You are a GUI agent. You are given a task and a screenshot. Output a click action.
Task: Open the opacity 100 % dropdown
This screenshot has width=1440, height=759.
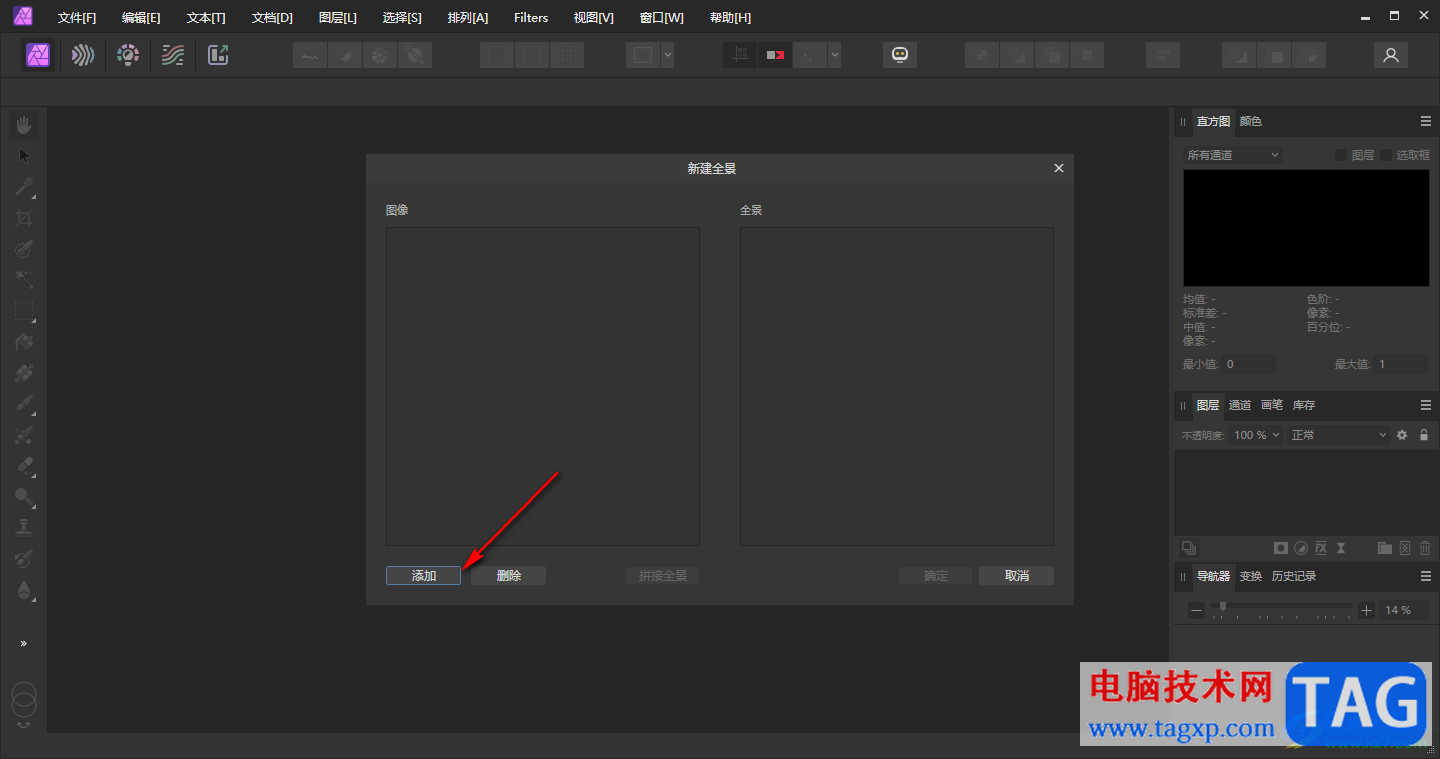tap(1256, 435)
